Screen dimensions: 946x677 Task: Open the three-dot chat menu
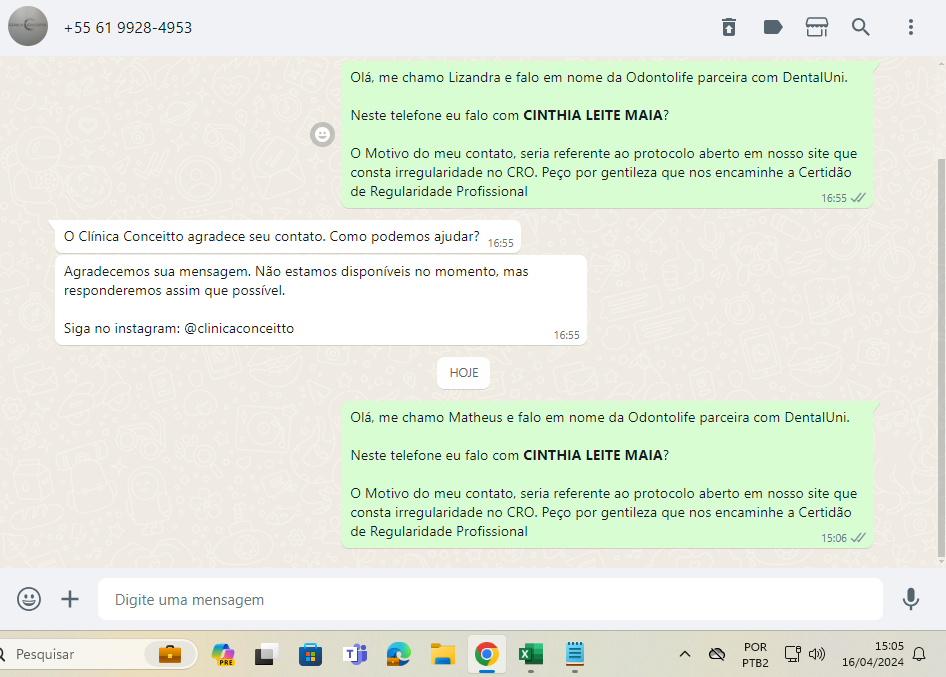[x=911, y=27]
